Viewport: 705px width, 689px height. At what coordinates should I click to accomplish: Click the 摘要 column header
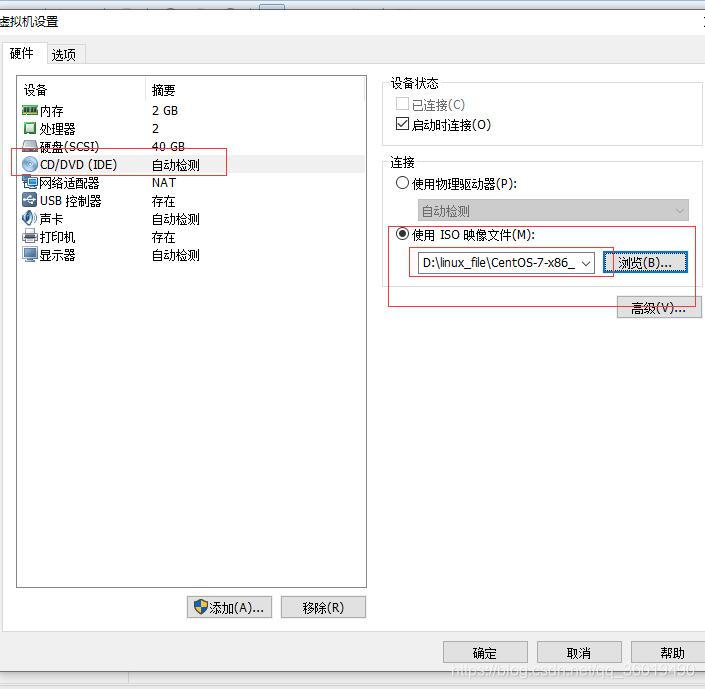[164, 90]
